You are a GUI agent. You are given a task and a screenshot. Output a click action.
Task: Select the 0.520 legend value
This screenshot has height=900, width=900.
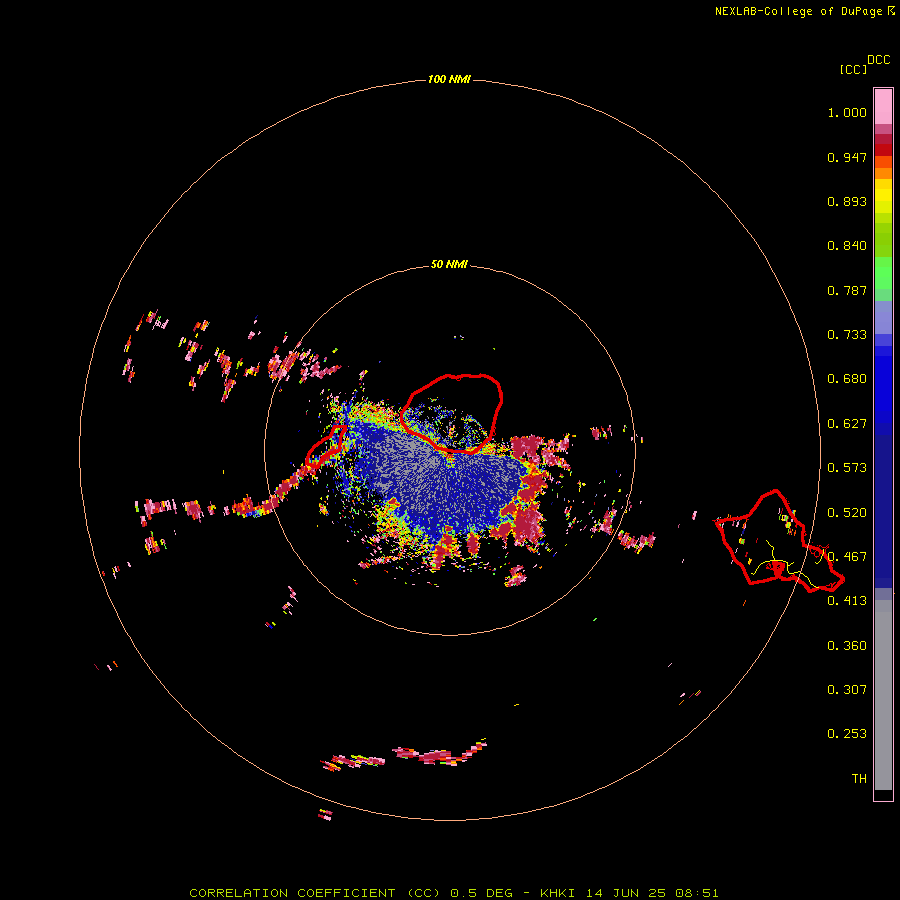tap(847, 513)
